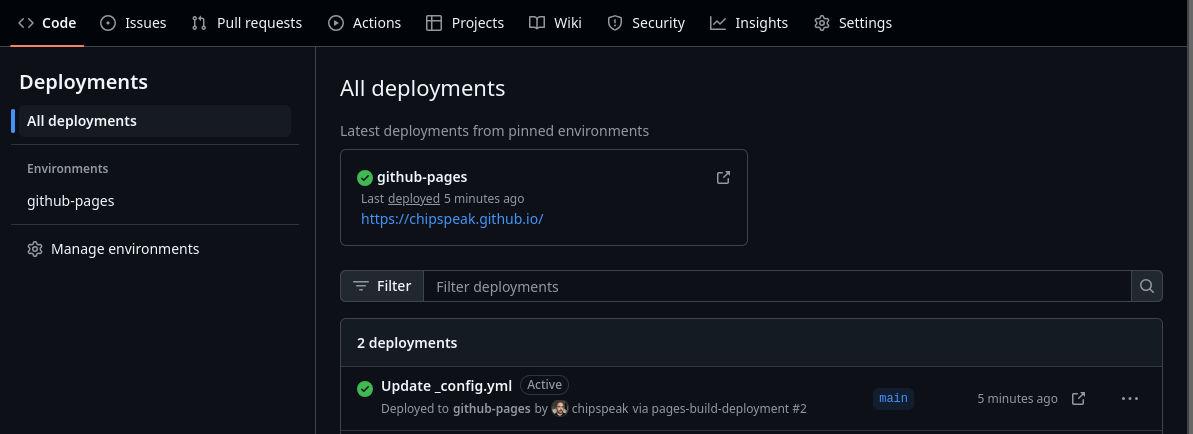Click 'Deployments' sidebar title

[84, 82]
